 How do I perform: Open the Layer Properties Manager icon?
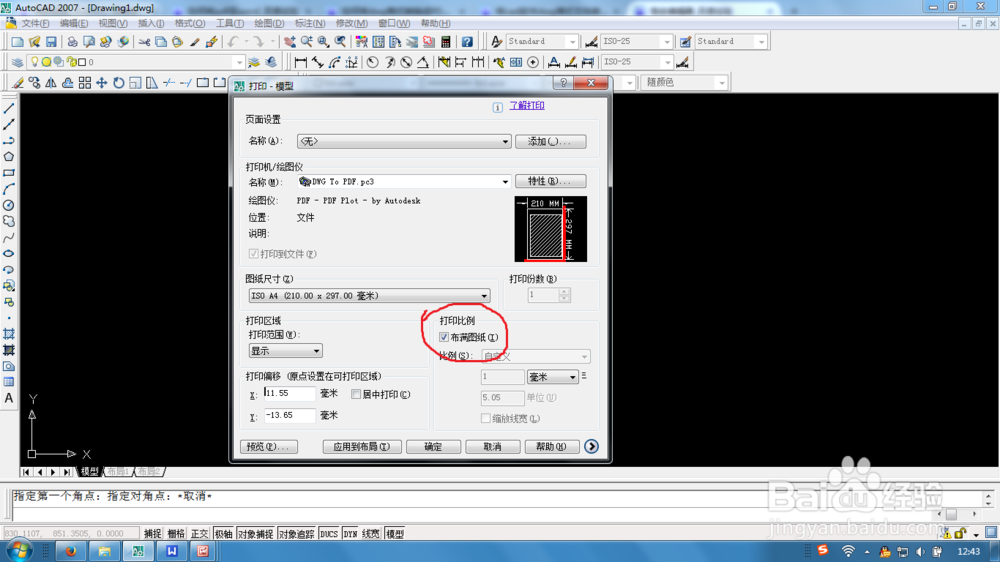[17, 63]
